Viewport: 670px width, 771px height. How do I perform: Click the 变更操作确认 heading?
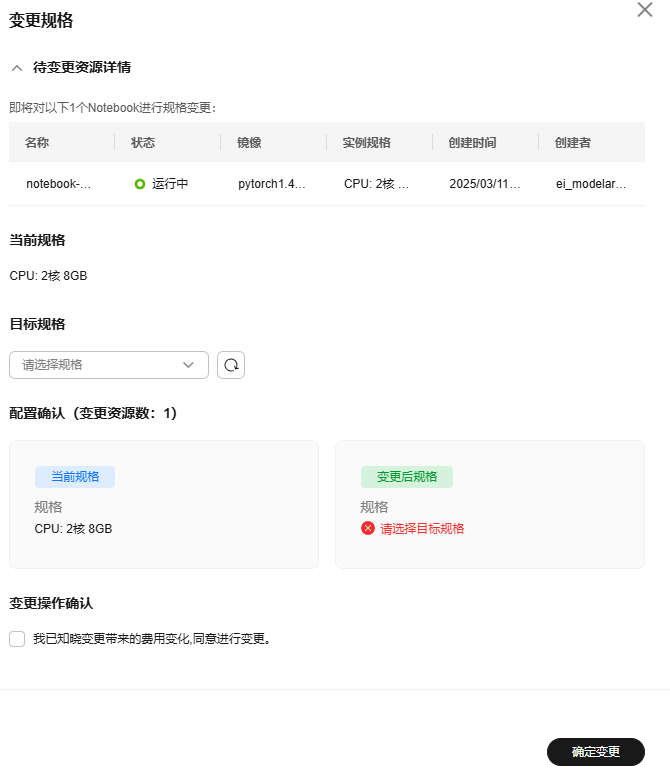[51, 603]
